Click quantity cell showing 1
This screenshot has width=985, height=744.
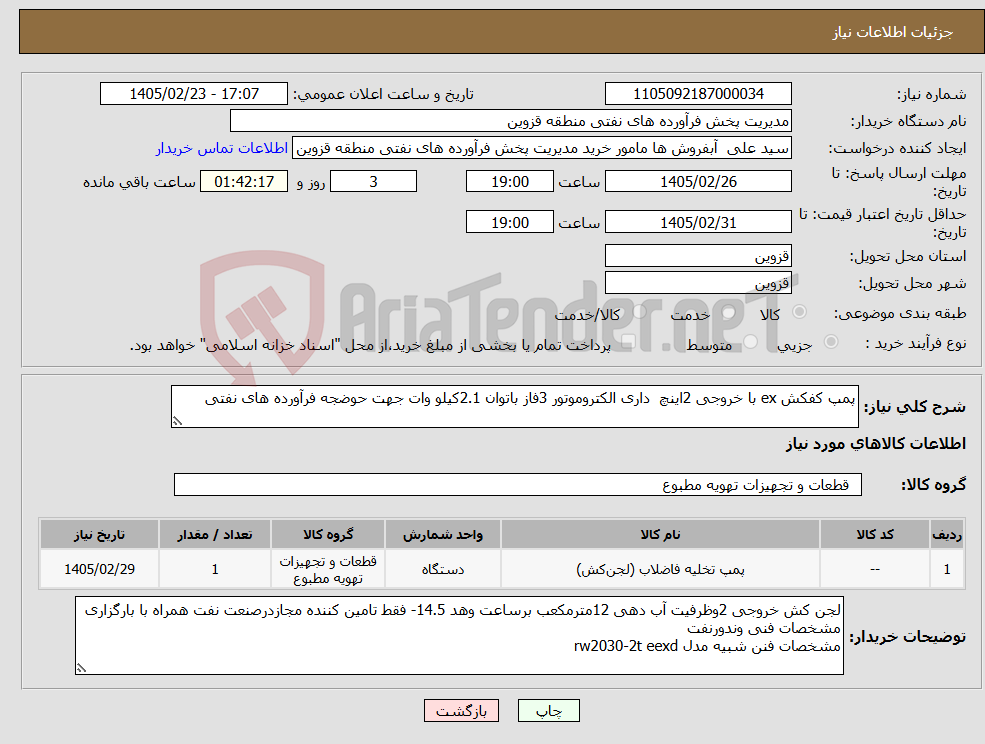click(x=215, y=569)
